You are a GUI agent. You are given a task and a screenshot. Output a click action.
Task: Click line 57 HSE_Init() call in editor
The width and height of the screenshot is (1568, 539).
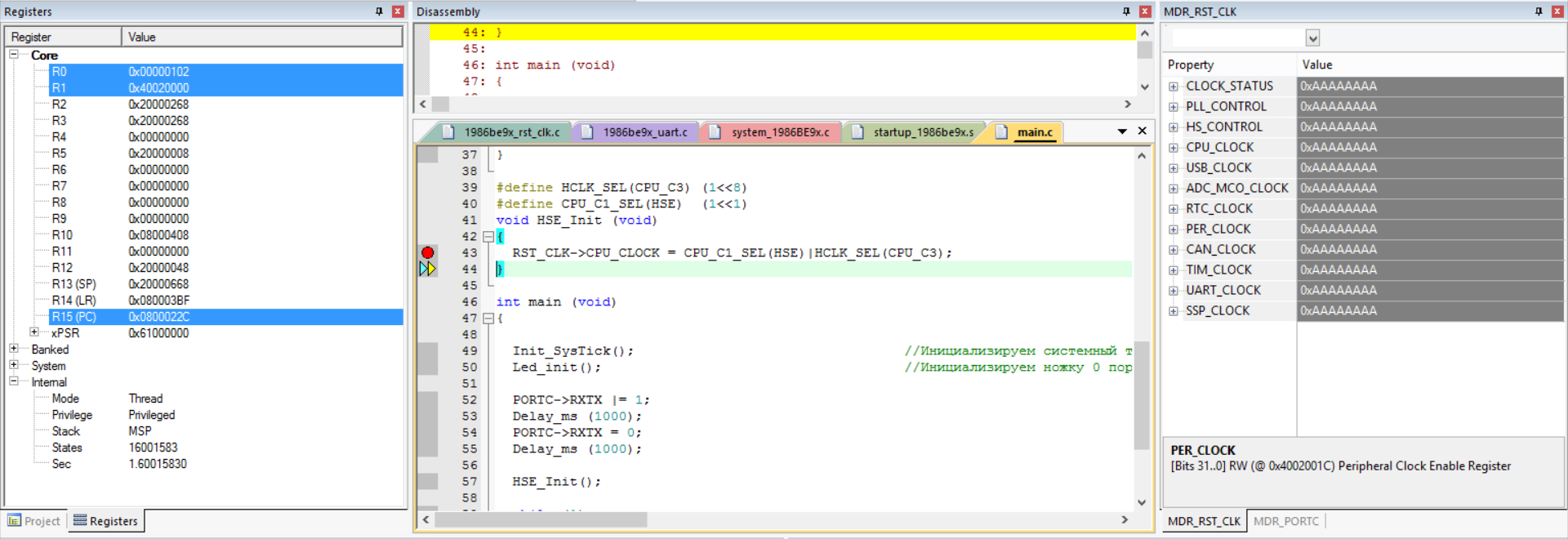(x=556, y=482)
